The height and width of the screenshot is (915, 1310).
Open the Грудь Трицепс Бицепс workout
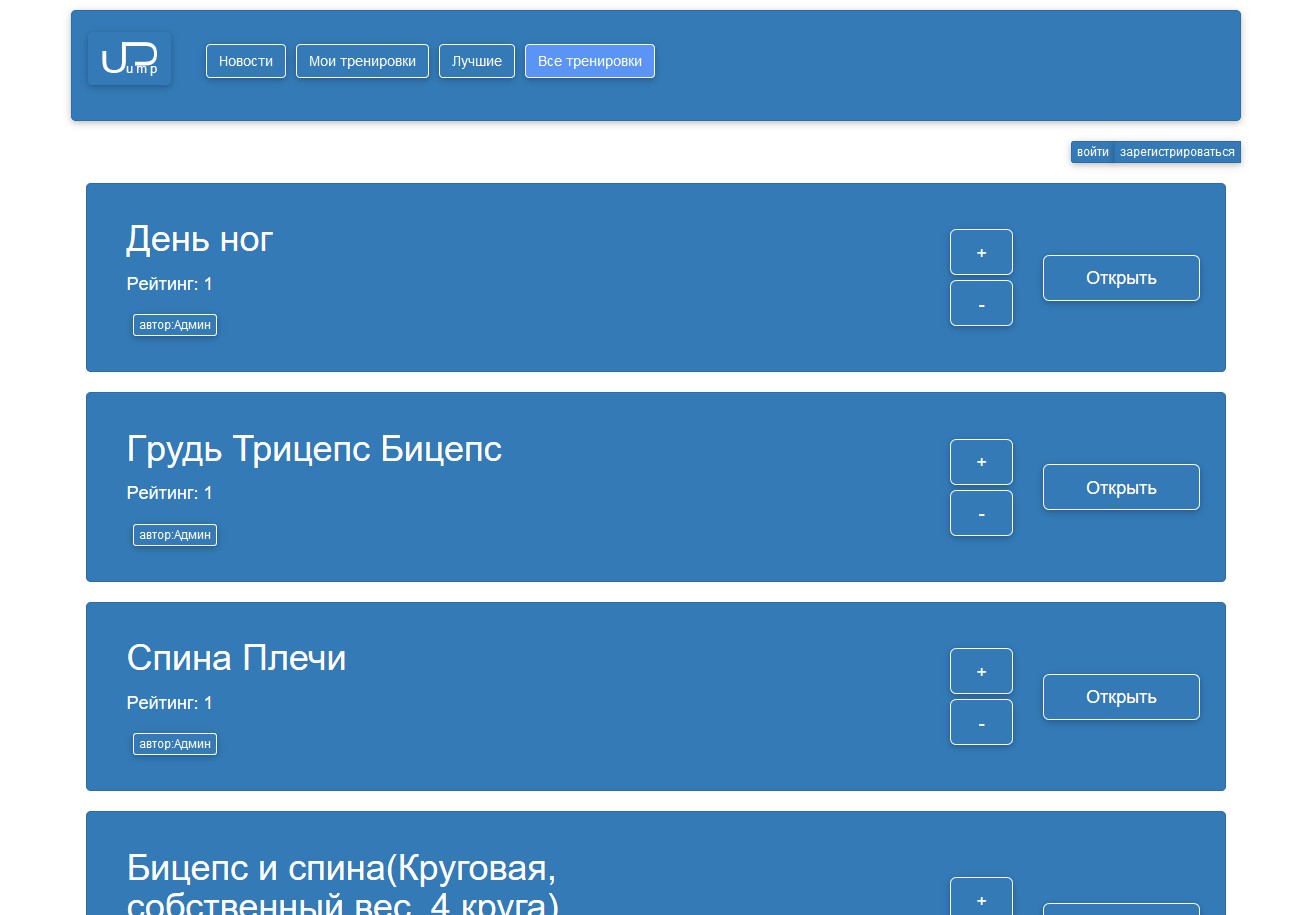pos(1121,487)
